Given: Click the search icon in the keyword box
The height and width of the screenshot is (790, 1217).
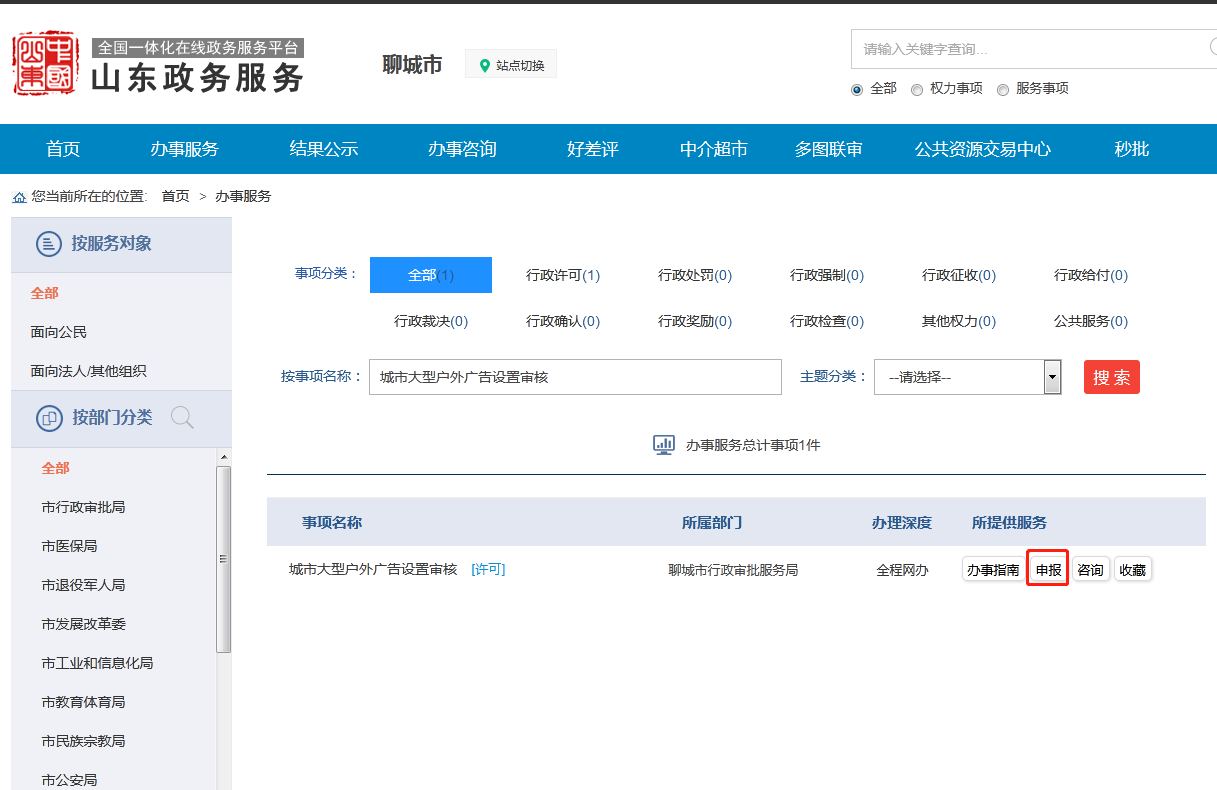Looking at the screenshot, I should point(1211,48).
